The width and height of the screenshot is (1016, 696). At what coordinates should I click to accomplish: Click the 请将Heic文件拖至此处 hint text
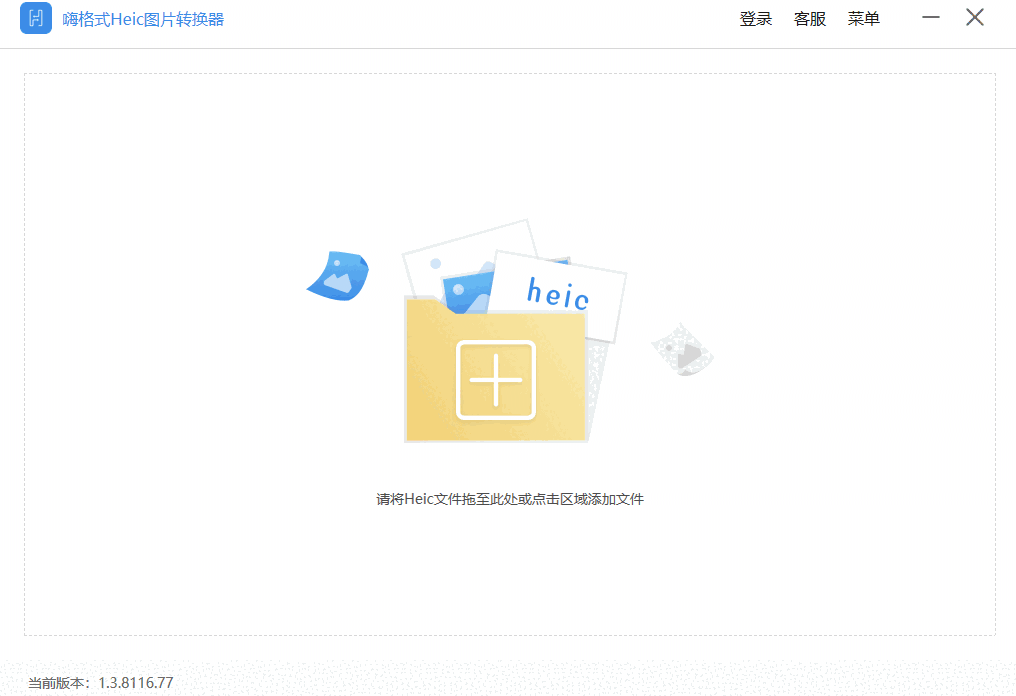[x=510, y=499]
